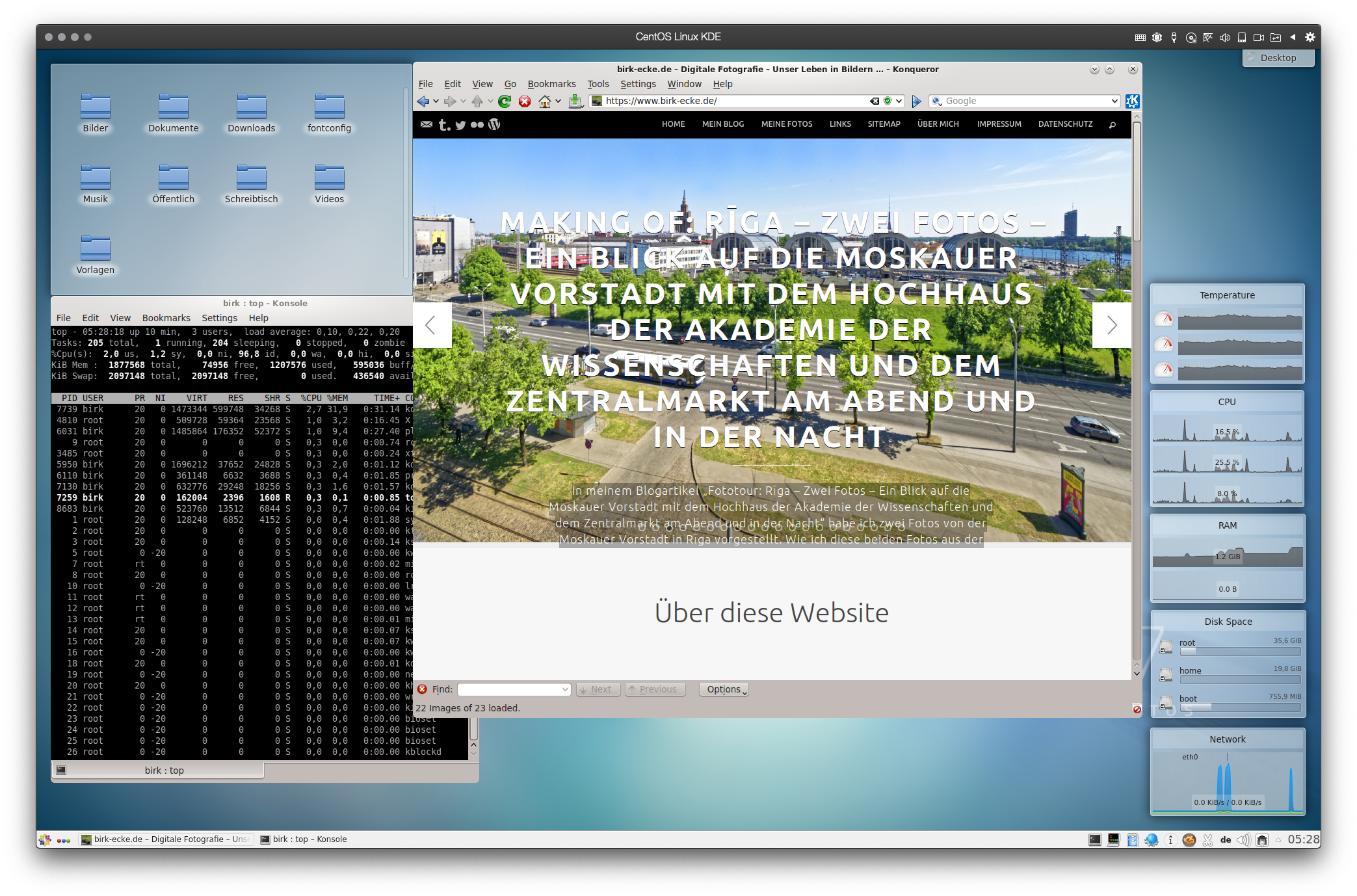This screenshot has width=1357, height=896.
Task: Click the DATENSCHUTZ website link
Action: 1065,124
